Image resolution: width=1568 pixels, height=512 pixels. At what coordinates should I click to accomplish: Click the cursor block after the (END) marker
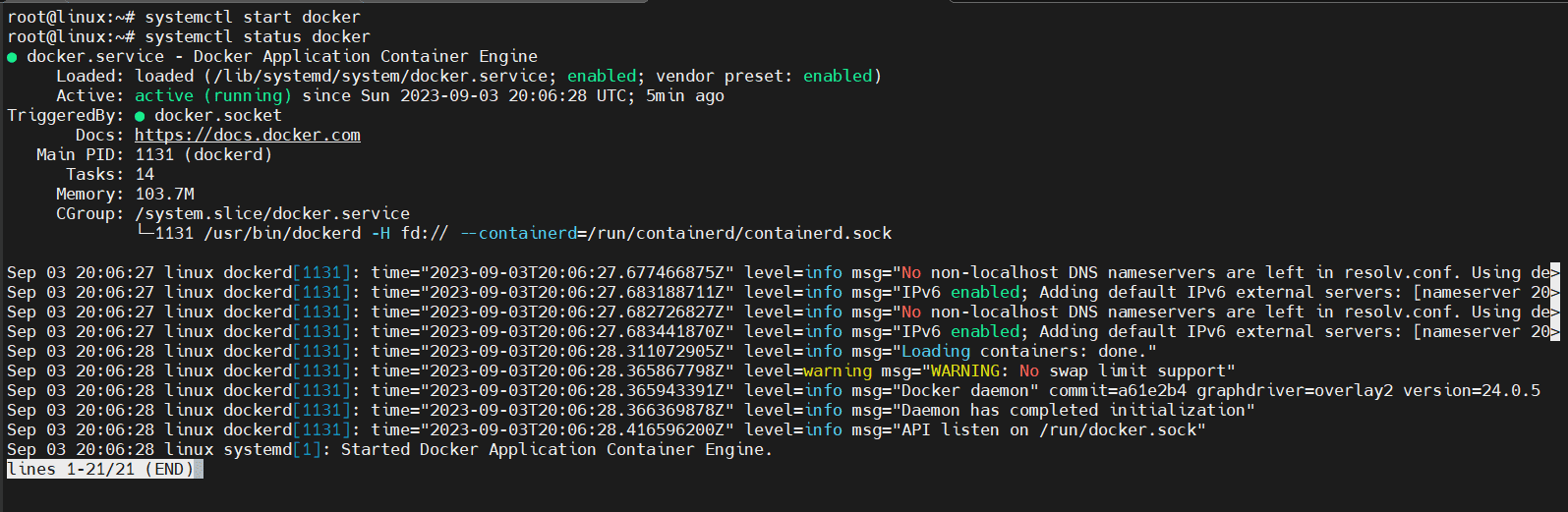pos(199,470)
